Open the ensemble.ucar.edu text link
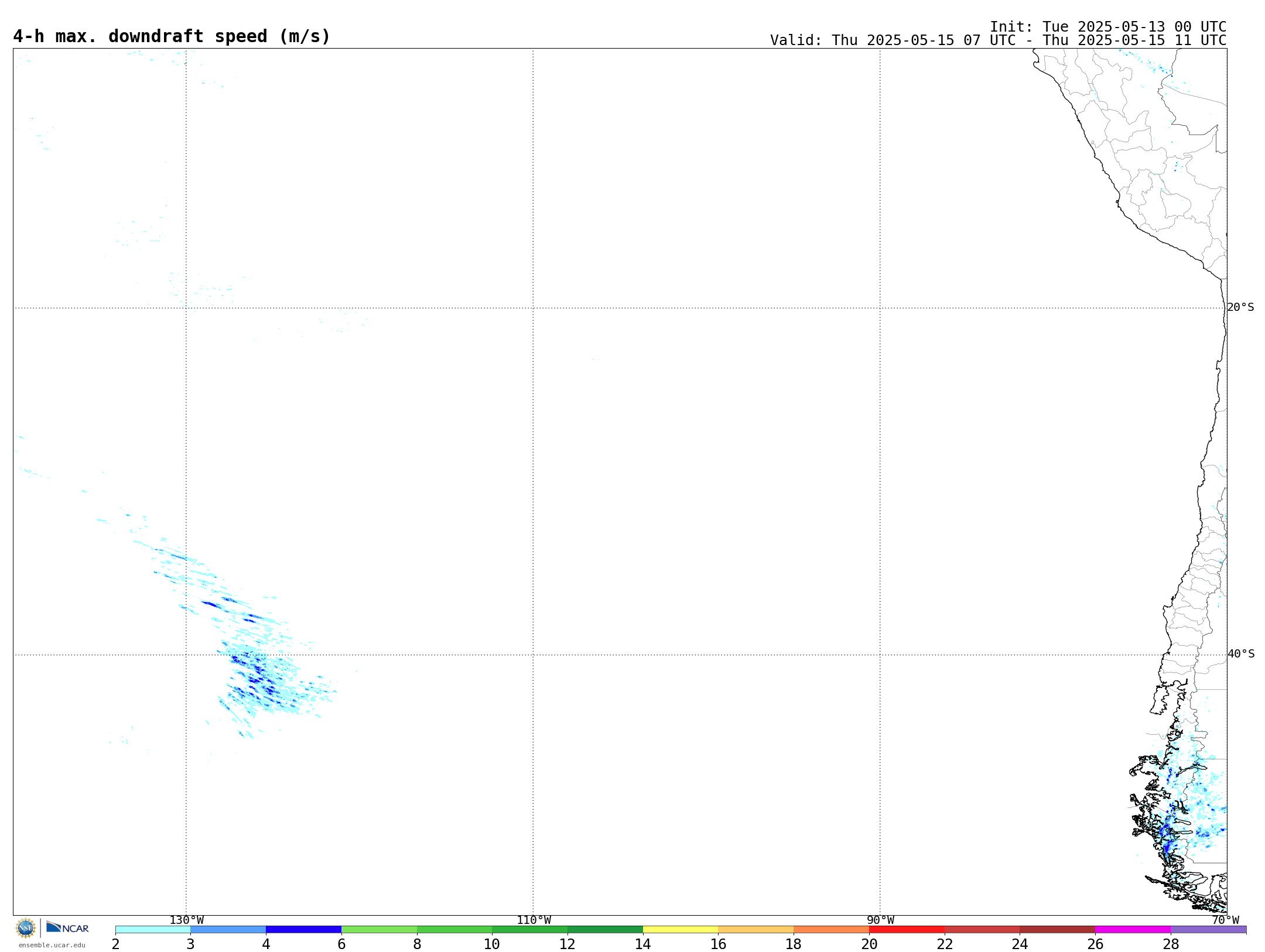Screen dimensions: 1265x952 pos(52,945)
